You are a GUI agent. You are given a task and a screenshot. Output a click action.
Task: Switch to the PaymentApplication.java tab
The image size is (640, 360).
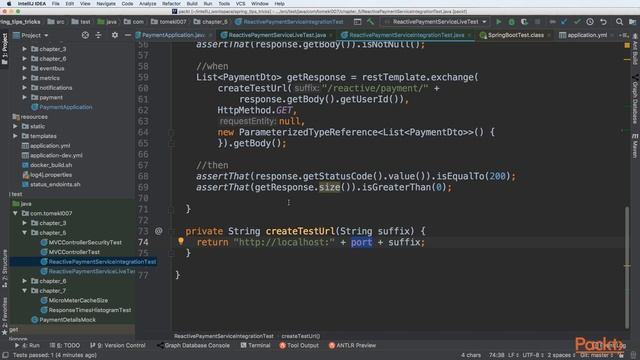point(173,36)
